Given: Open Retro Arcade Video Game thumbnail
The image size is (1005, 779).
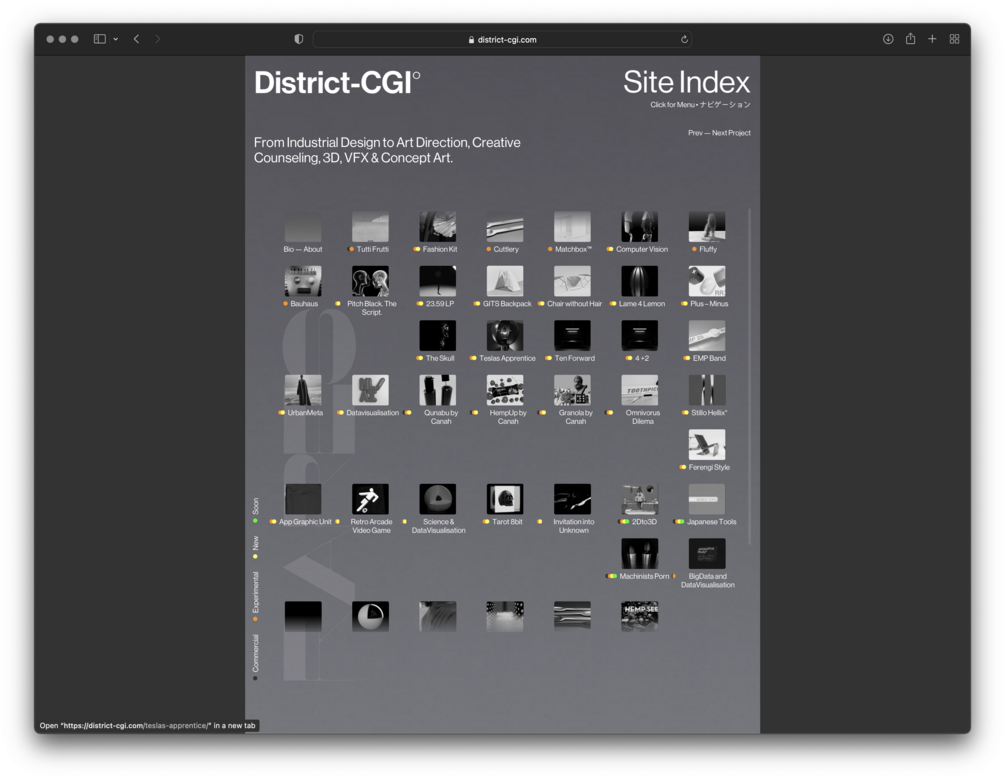Looking at the screenshot, I should pos(370,499).
